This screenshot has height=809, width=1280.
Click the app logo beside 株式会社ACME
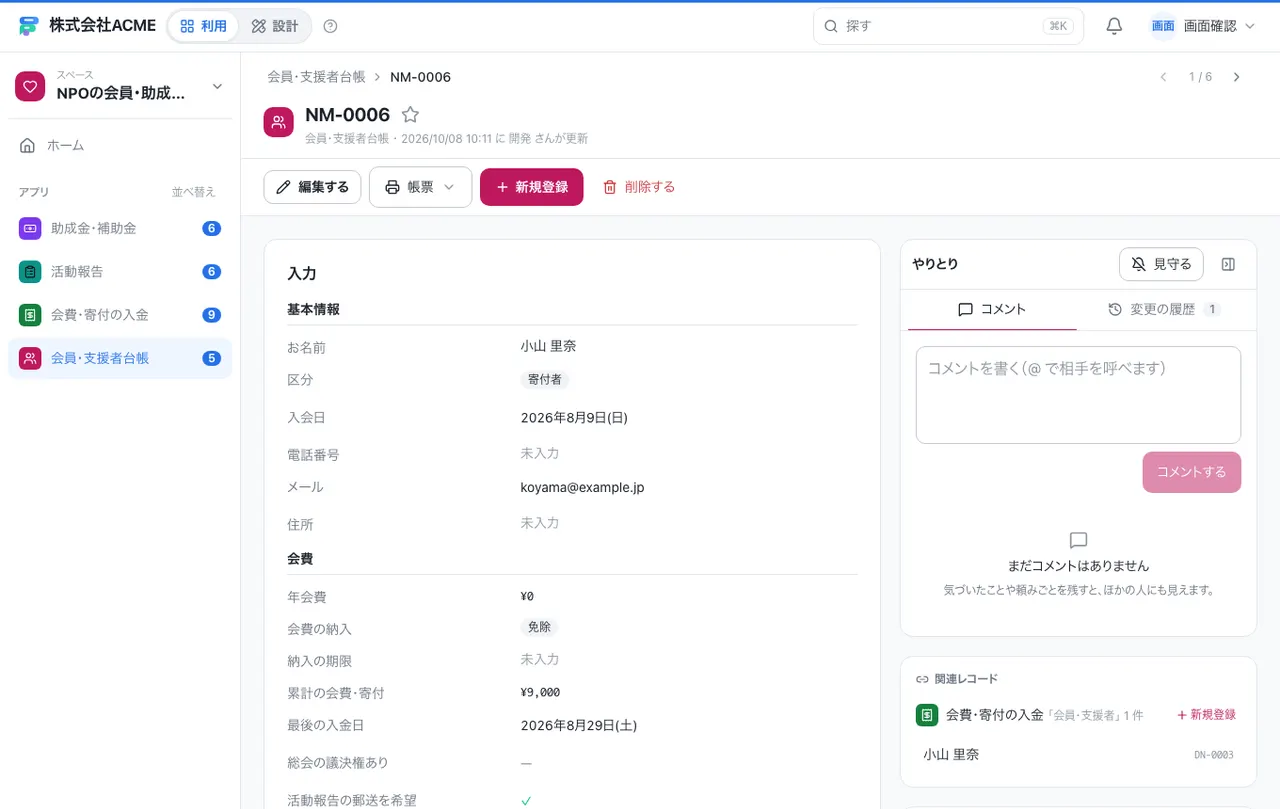29,26
